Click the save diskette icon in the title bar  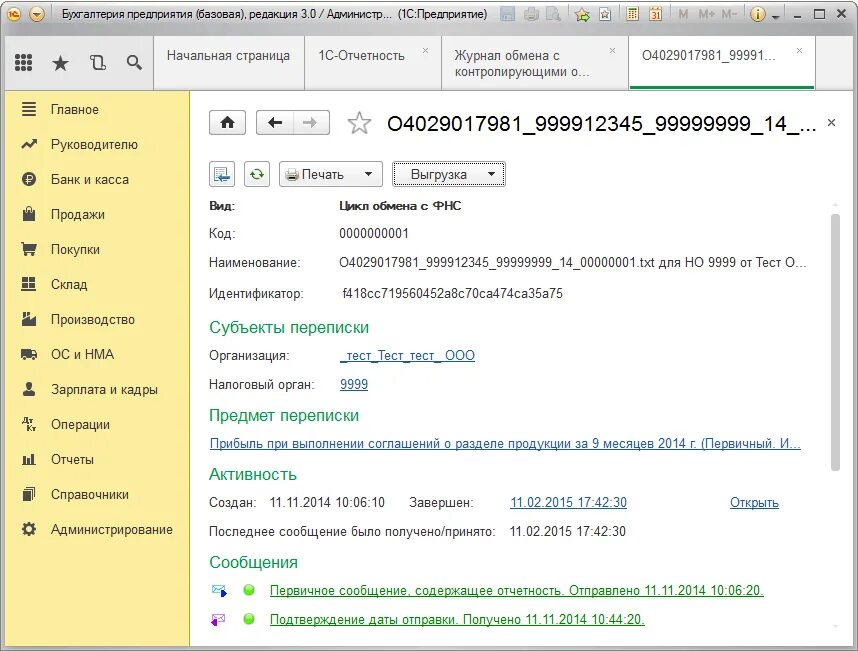[508, 14]
